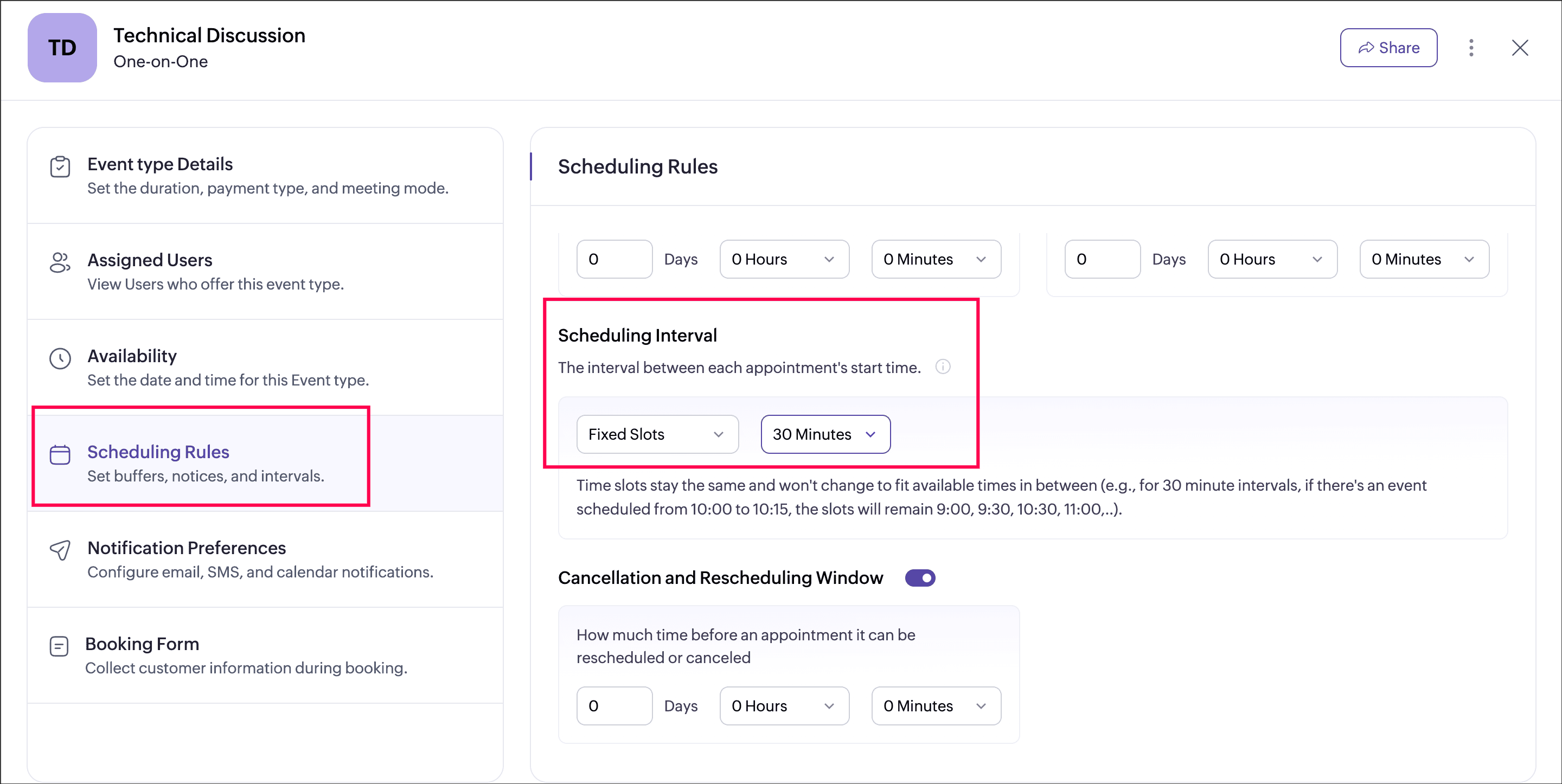This screenshot has height=784, width=1562.
Task: Open the top-right 0 Minutes dropdown
Action: 1424,260
